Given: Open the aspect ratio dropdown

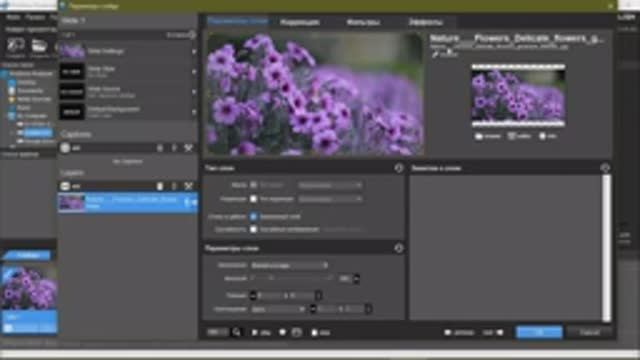Looking at the screenshot, I should [278, 309].
